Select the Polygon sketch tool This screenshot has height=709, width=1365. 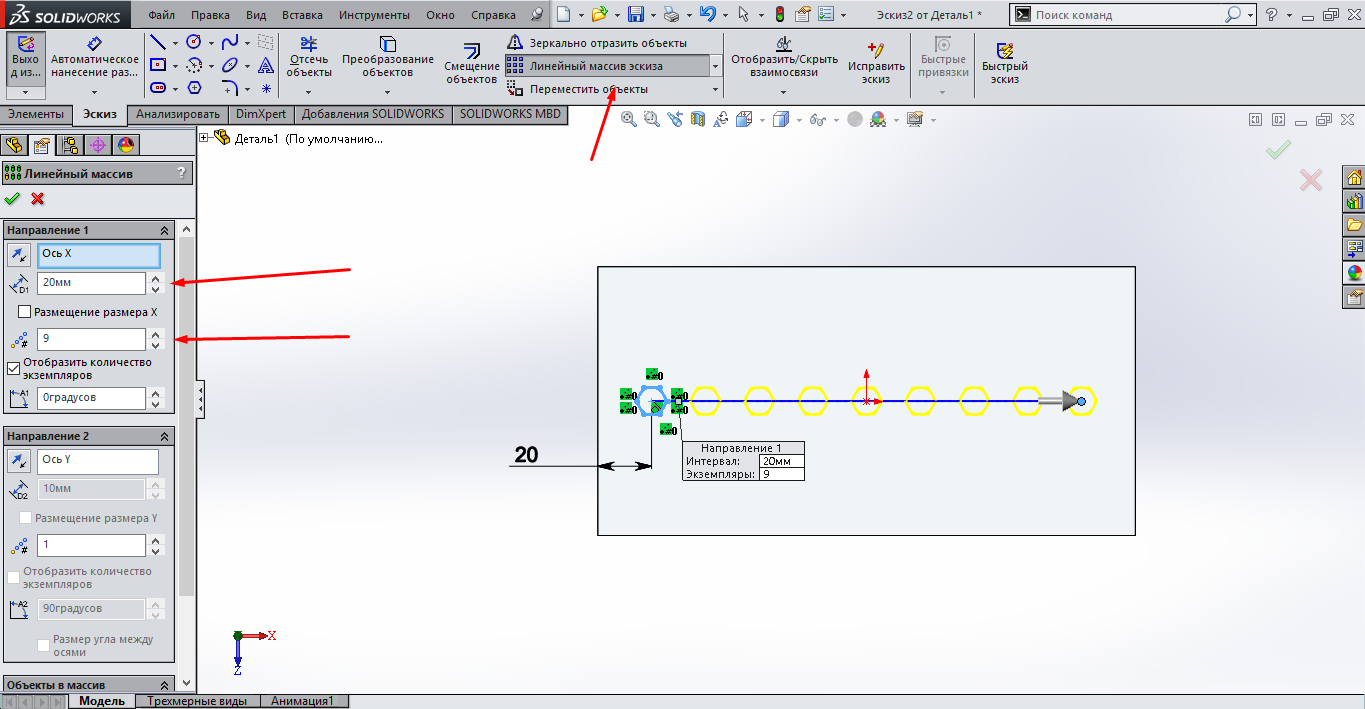tap(194, 88)
